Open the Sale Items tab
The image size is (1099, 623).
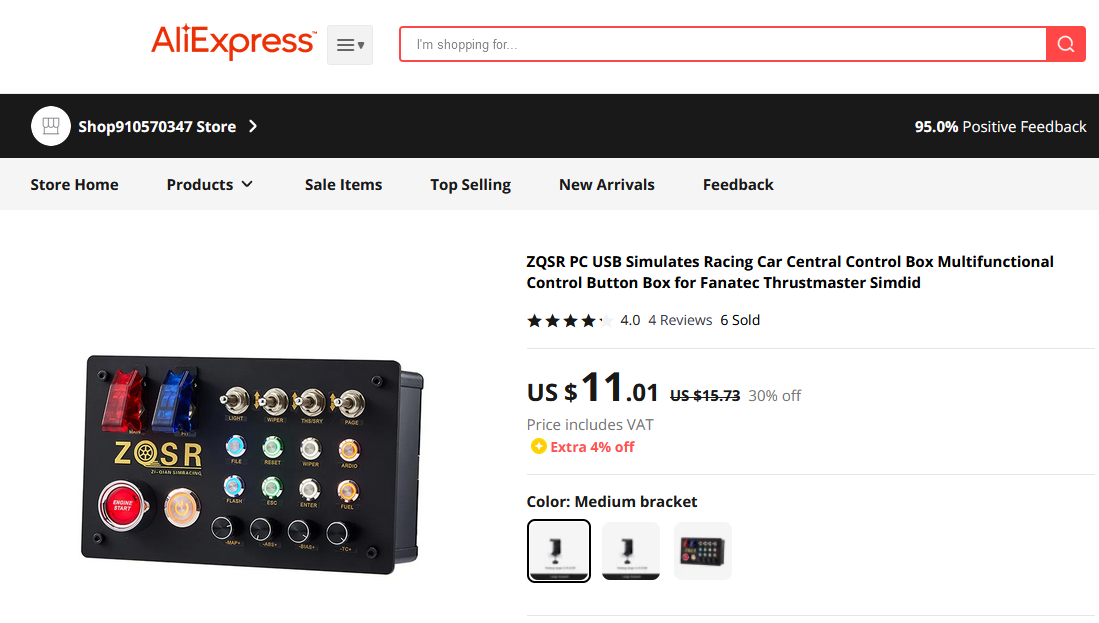343,184
